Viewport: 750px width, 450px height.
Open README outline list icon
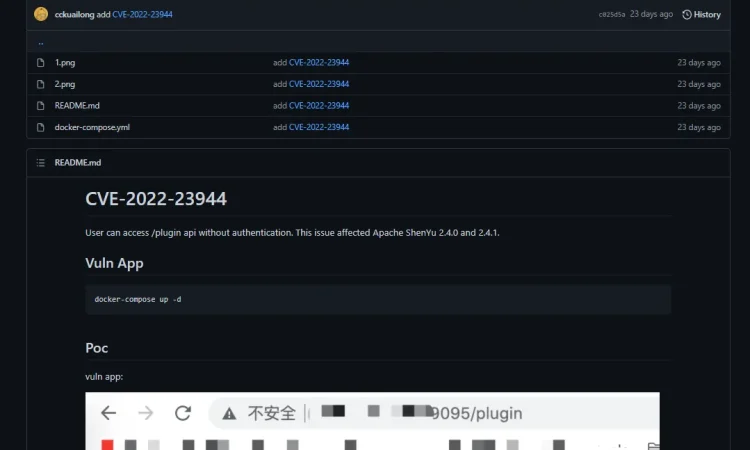pos(41,163)
